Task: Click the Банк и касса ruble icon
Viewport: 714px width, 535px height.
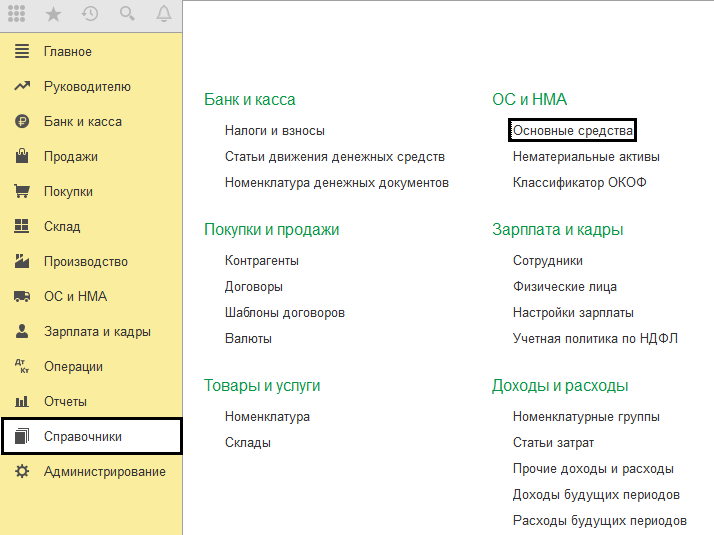Action: click(22, 122)
